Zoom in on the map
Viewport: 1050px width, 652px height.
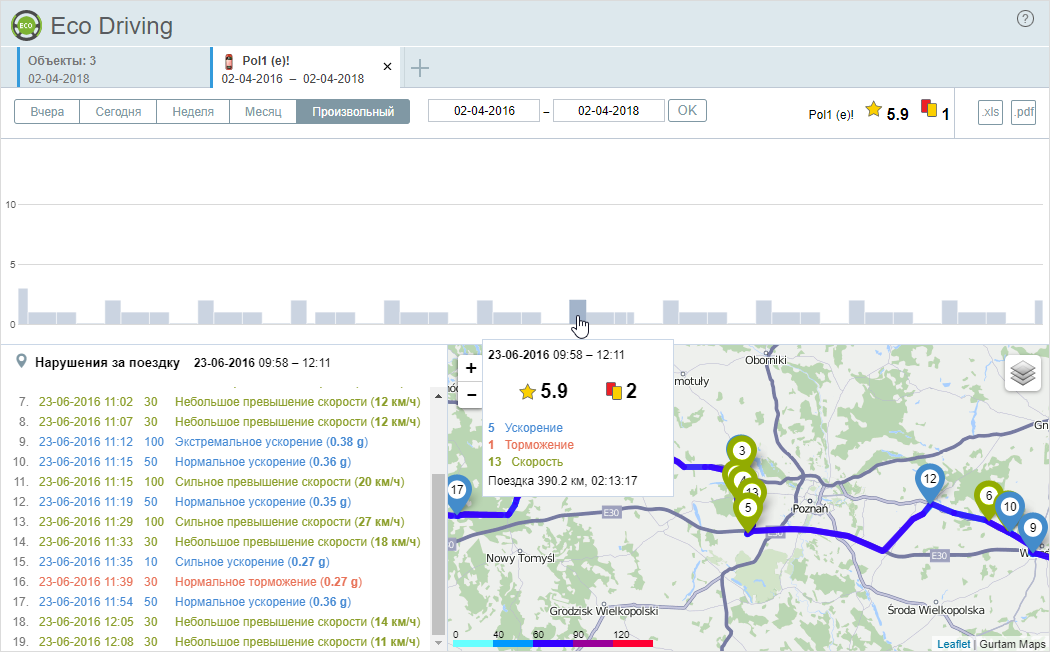471,368
